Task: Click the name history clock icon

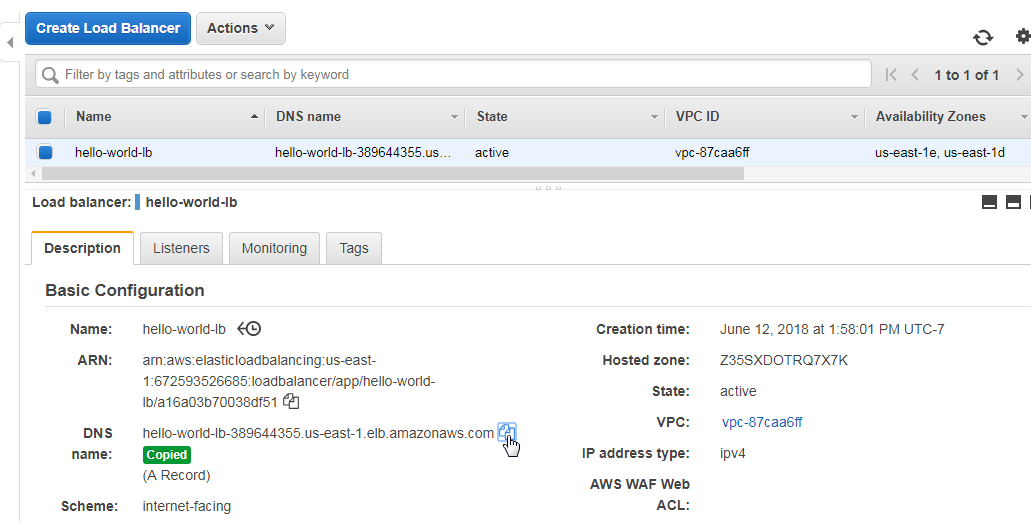Action: click(x=249, y=328)
